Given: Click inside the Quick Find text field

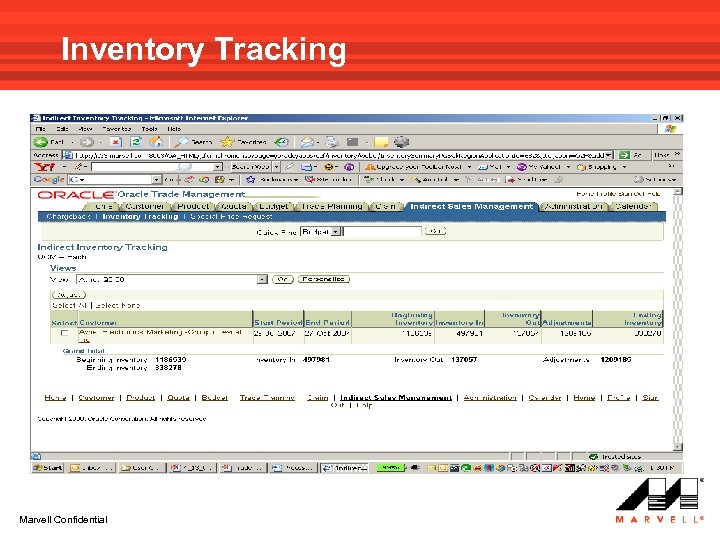Looking at the screenshot, I should 382,232.
